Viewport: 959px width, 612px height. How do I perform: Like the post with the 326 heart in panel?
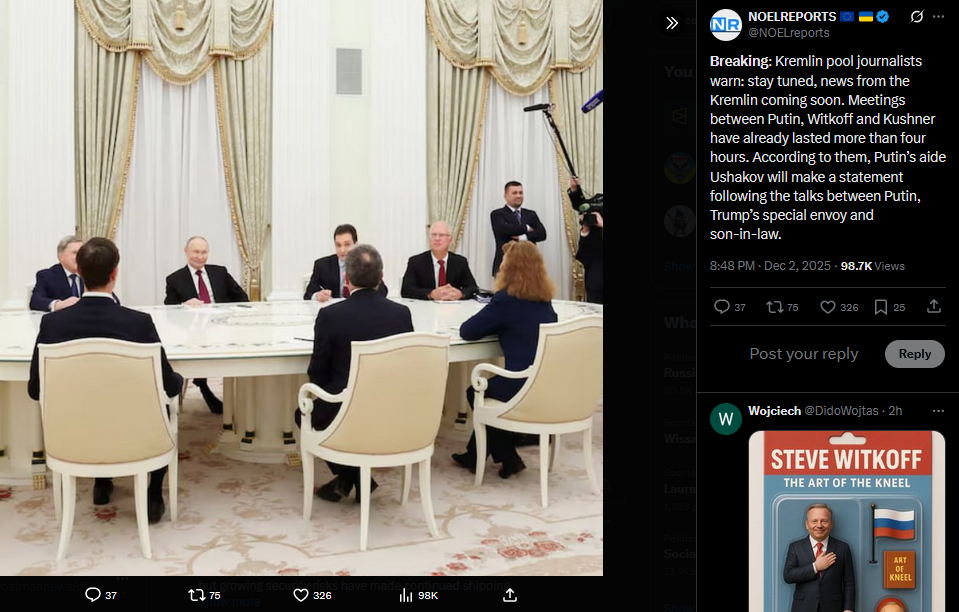click(828, 307)
